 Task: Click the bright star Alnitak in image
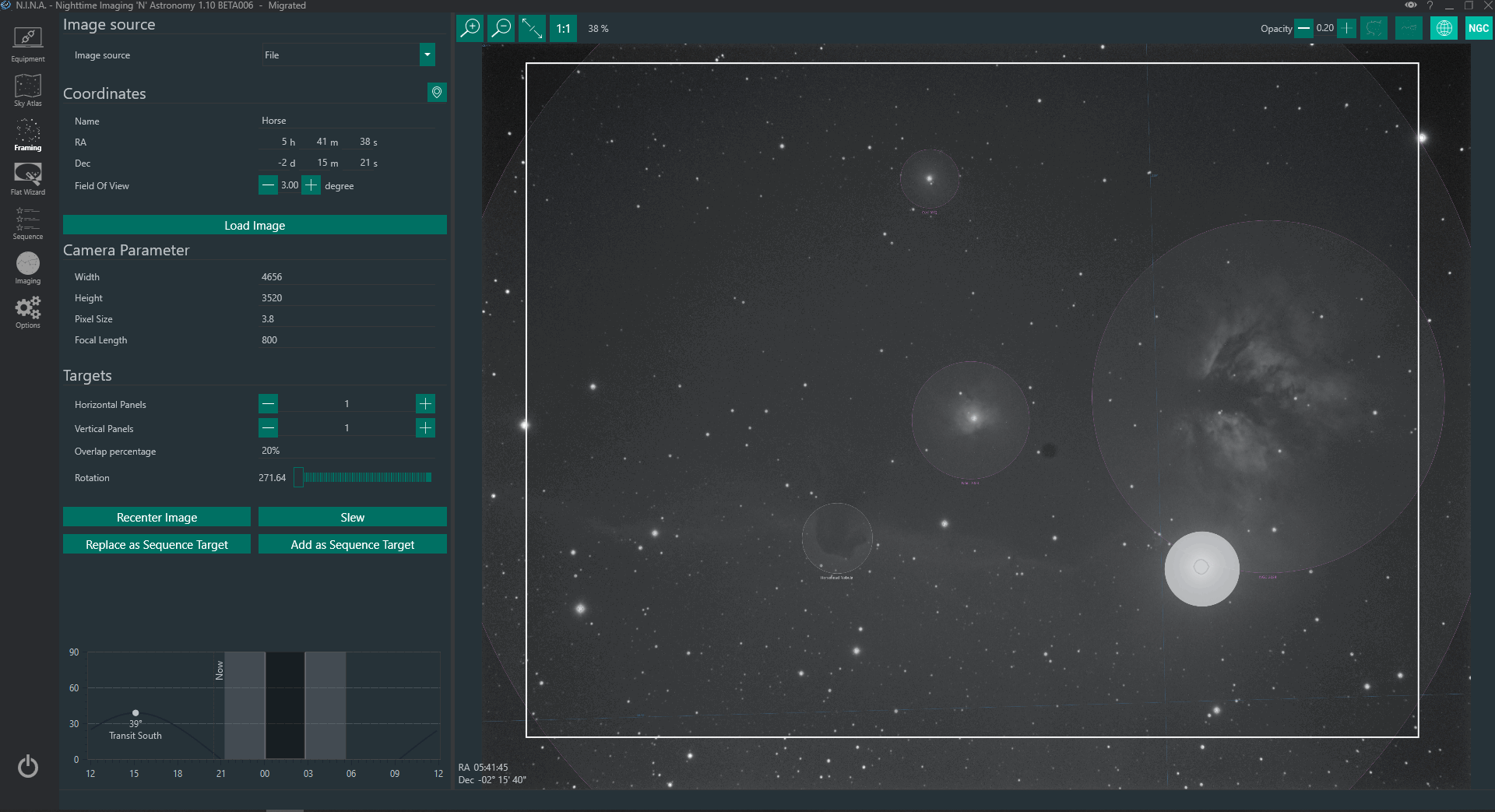click(1201, 568)
